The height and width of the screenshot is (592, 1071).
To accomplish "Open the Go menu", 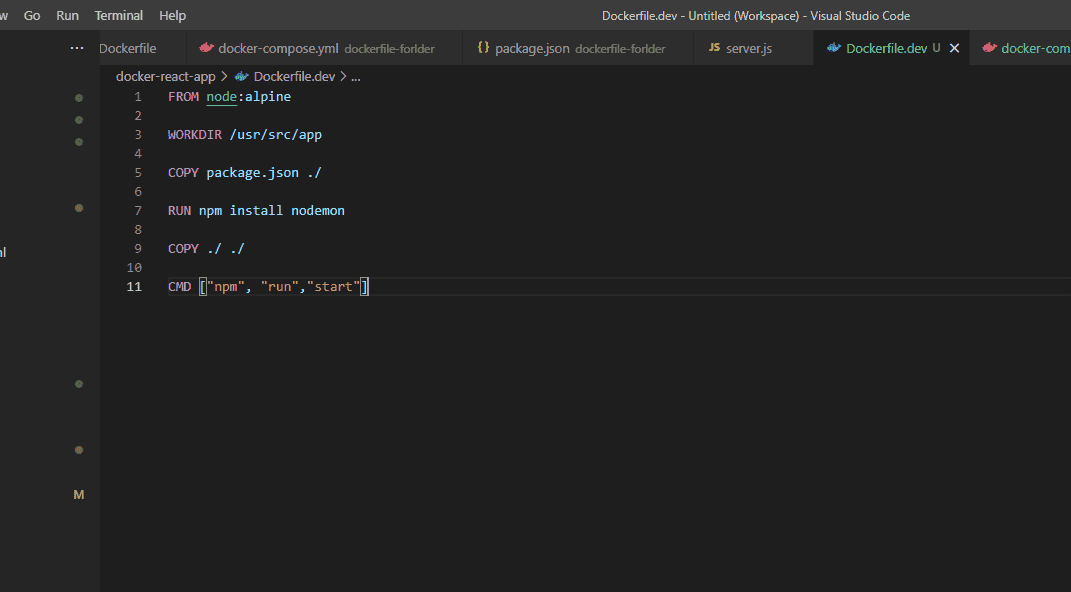I will pos(32,16).
